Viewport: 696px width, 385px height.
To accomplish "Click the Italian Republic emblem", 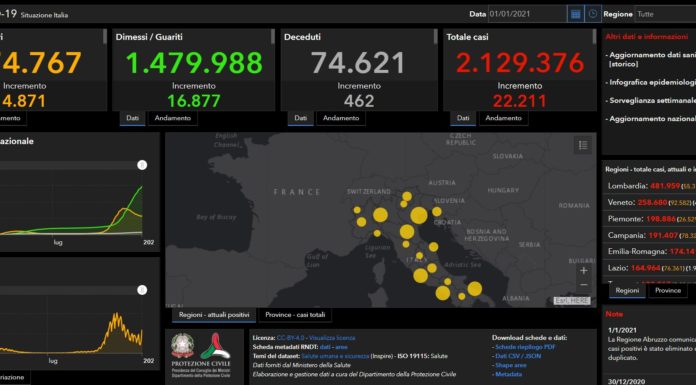I will pos(183,346).
